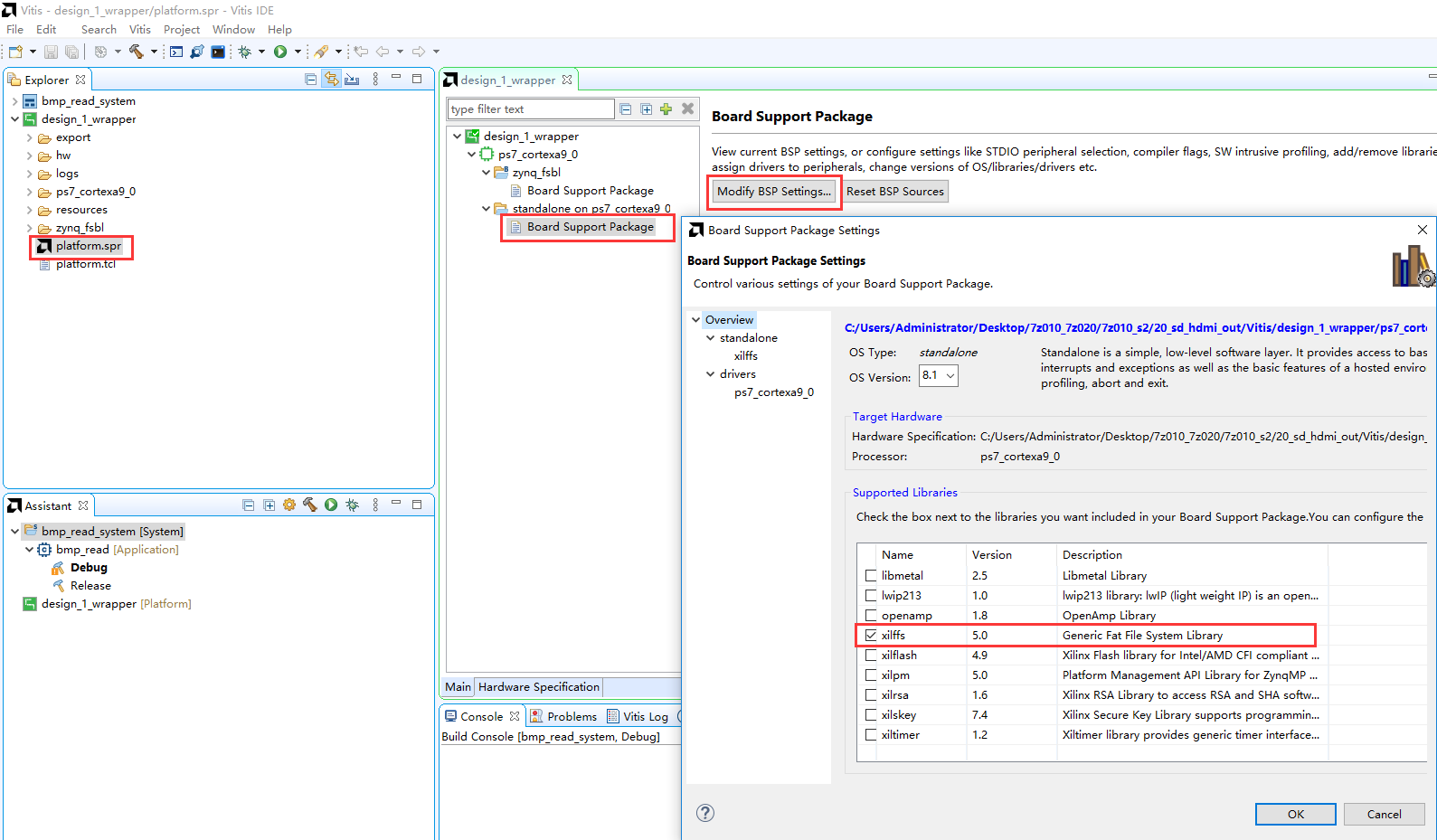The height and width of the screenshot is (840, 1437).
Task: Click Collapse All icon in Assistant panel
Action: pyautogui.click(x=249, y=505)
